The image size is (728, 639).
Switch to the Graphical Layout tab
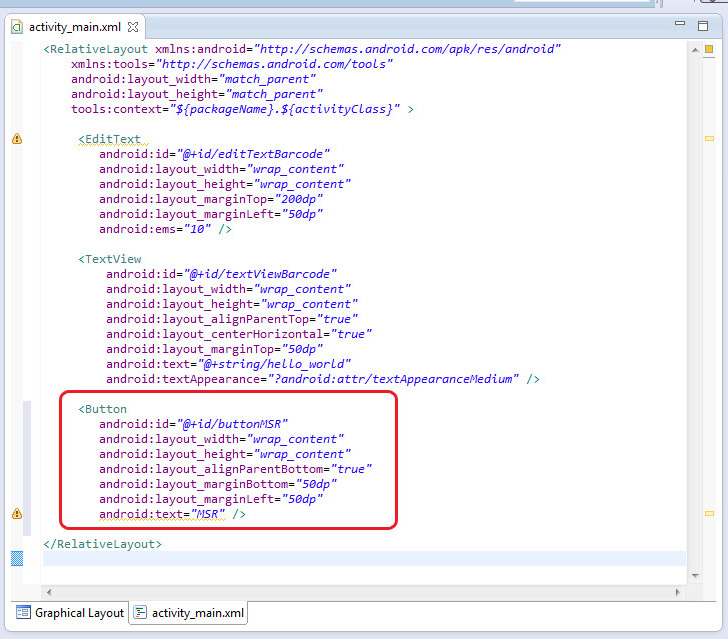[x=70, y=613]
